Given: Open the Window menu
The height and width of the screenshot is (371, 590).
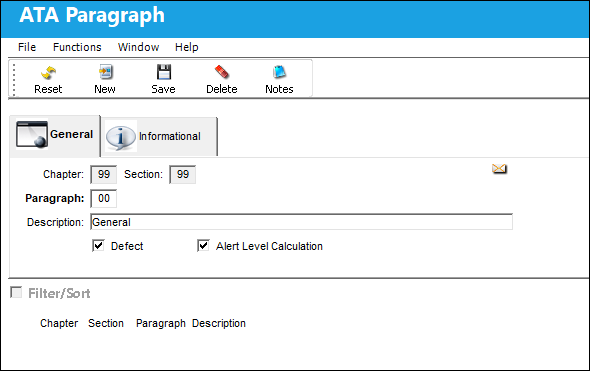Looking at the screenshot, I should click(138, 47).
